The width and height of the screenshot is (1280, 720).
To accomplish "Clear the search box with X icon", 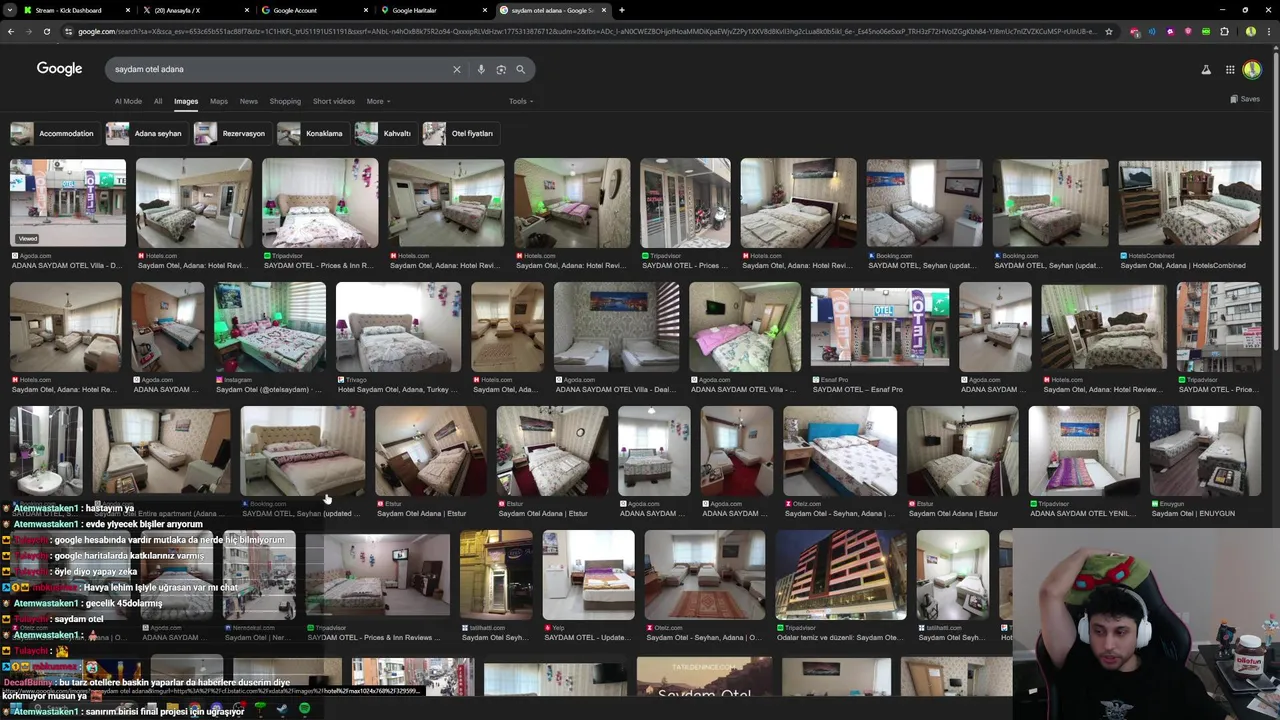I will pyautogui.click(x=457, y=69).
